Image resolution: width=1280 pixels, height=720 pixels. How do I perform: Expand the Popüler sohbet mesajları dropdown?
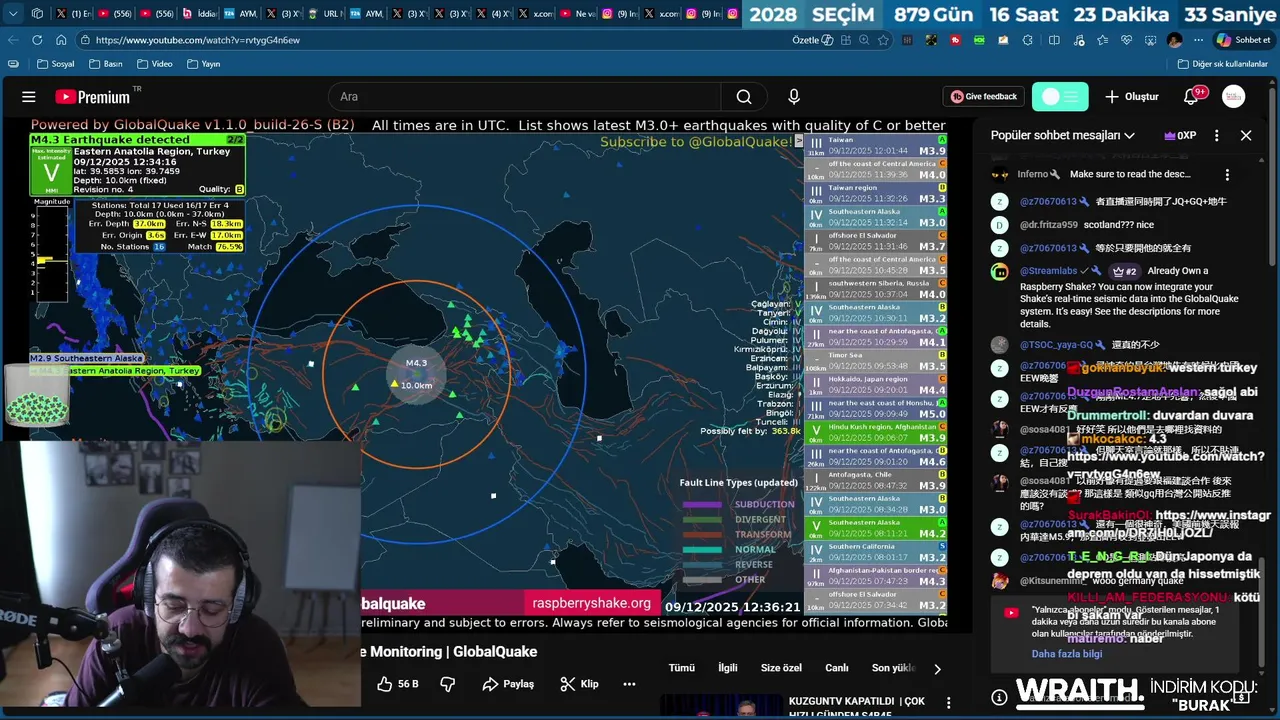point(1063,135)
